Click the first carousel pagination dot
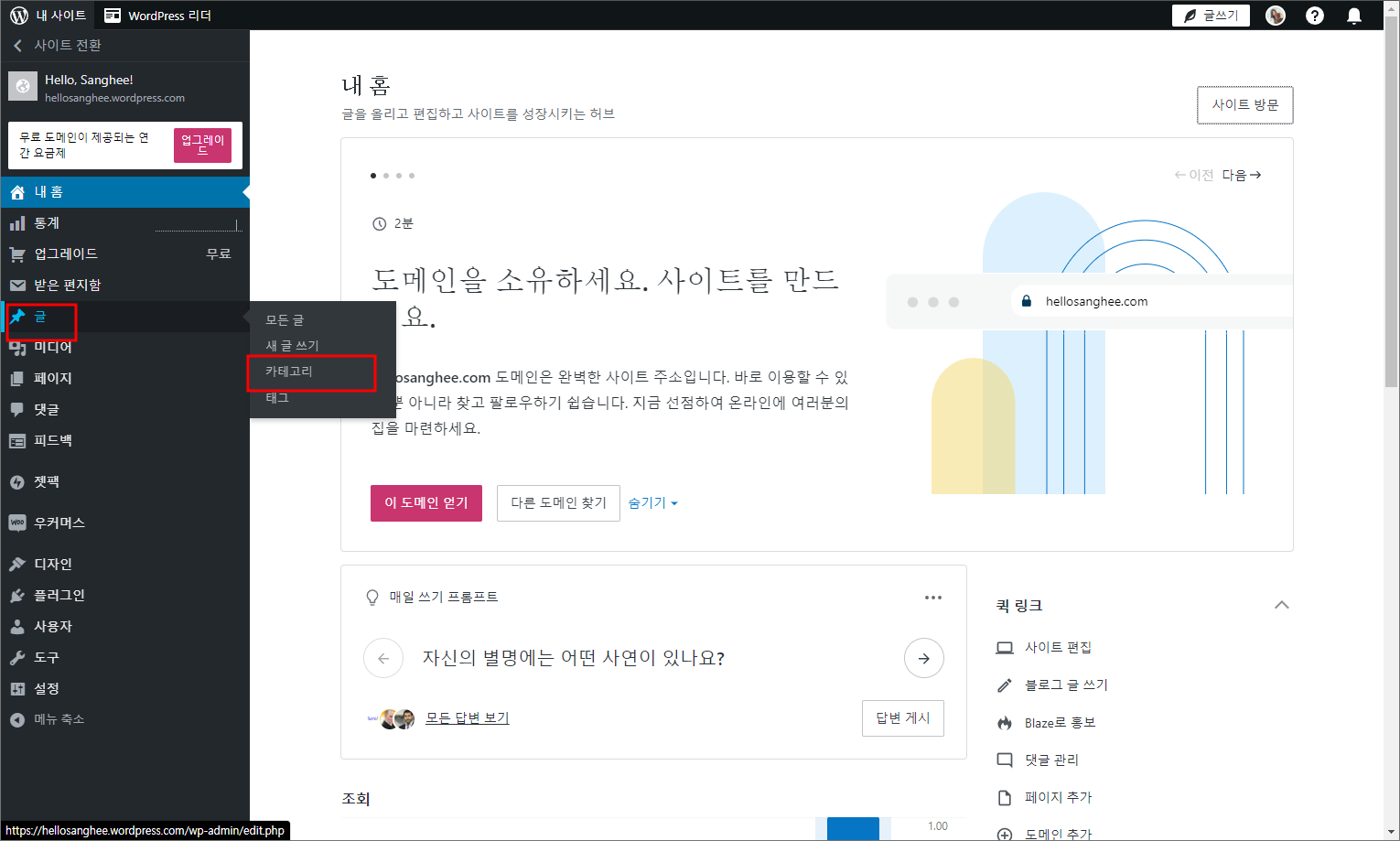The width and height of the screenshot is (1400, 841). (x=373, y=176)
